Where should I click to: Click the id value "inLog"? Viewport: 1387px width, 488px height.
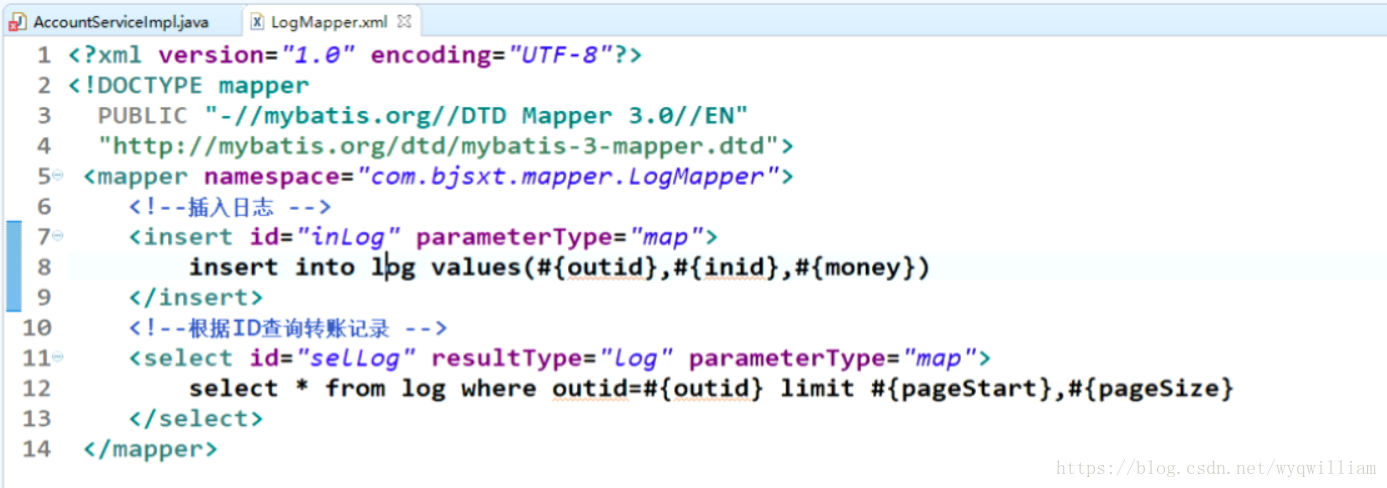[x=348, y=237]
